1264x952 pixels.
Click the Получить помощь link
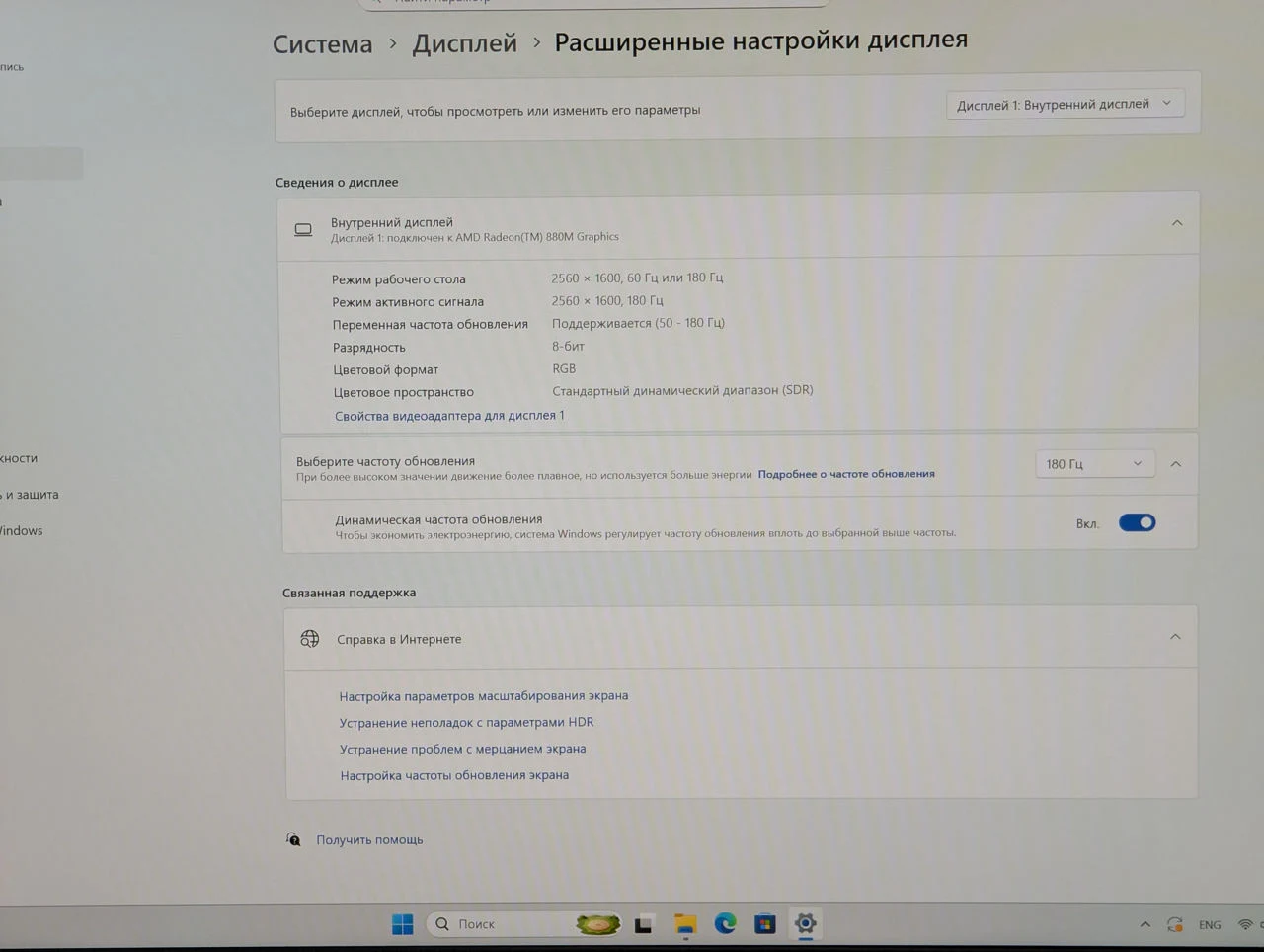(x=369, y=840)
